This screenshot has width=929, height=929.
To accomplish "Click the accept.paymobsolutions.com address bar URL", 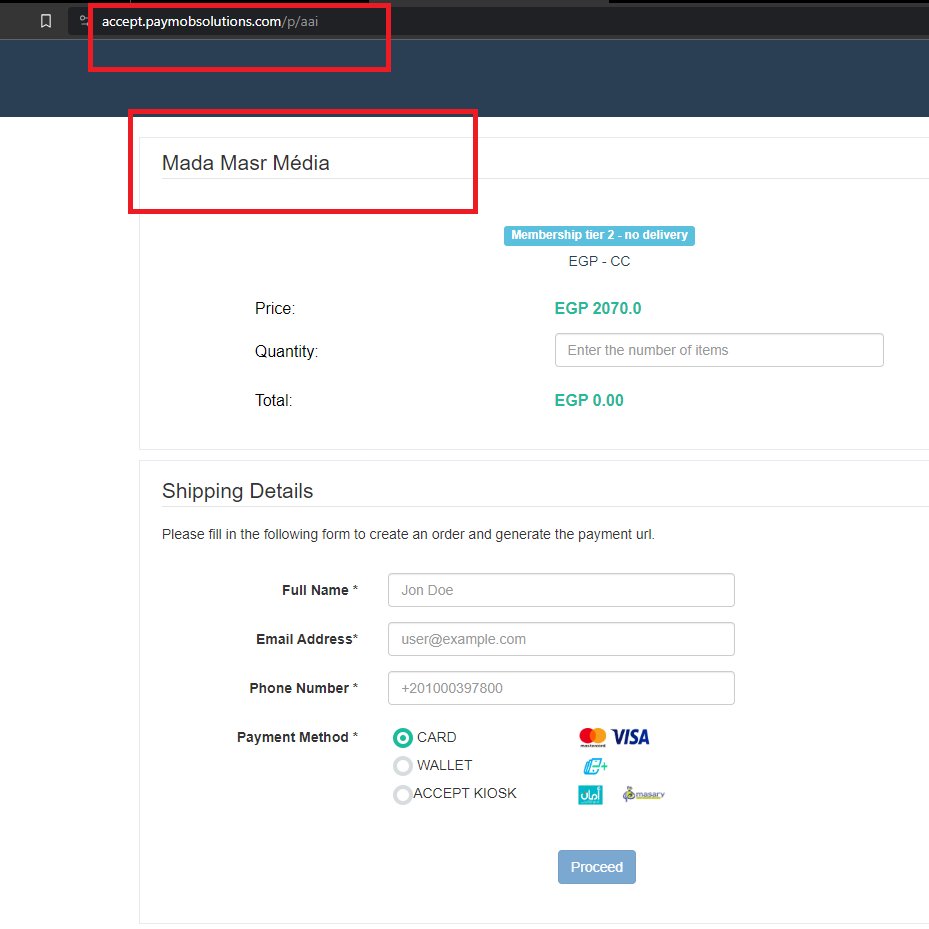I will 210,21.
